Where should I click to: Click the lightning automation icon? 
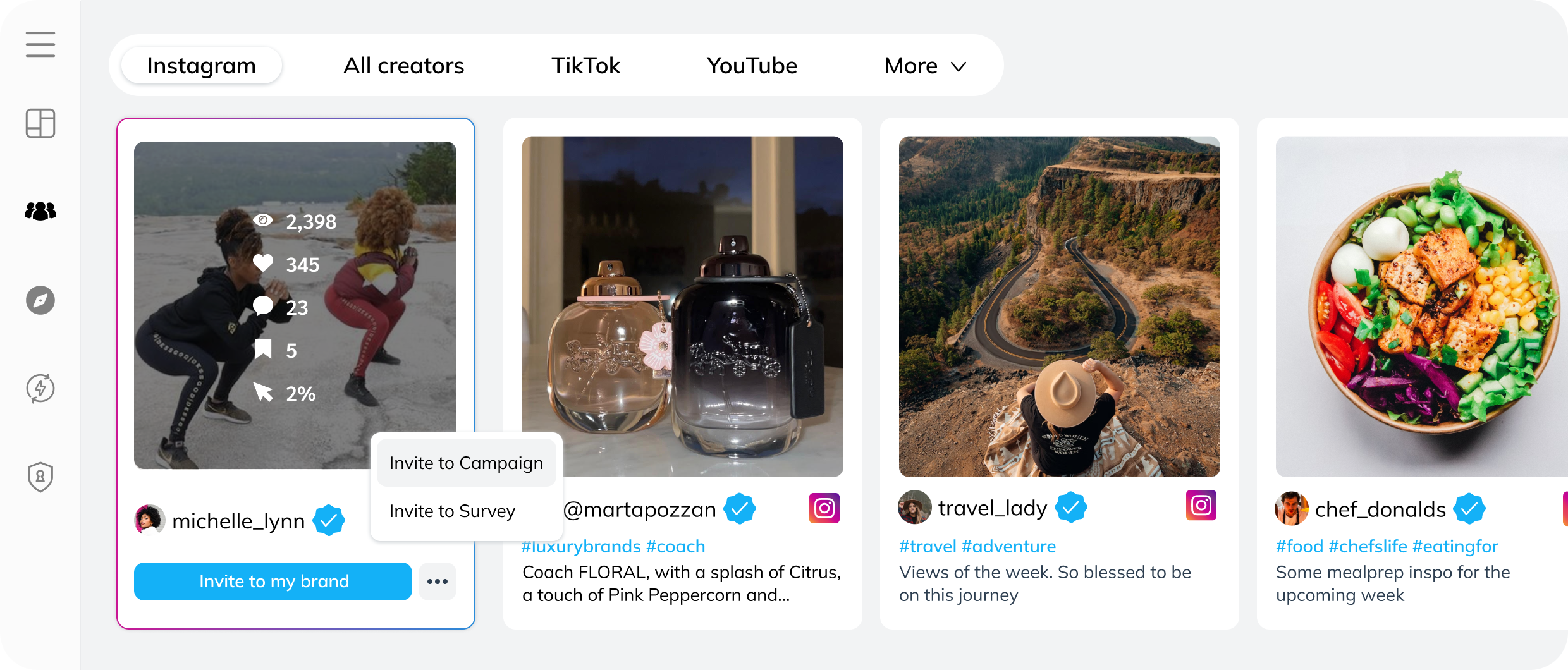[40, 388]
